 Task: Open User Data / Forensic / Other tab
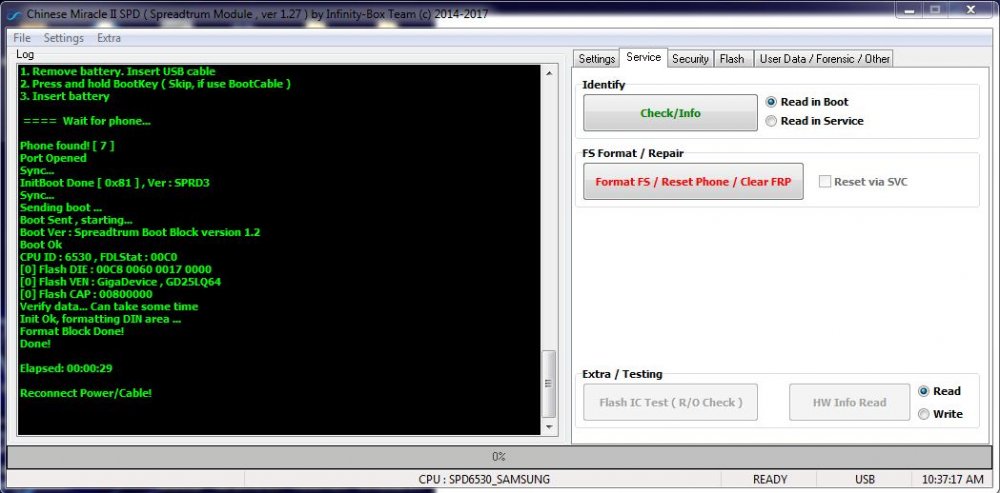[825, 59]
